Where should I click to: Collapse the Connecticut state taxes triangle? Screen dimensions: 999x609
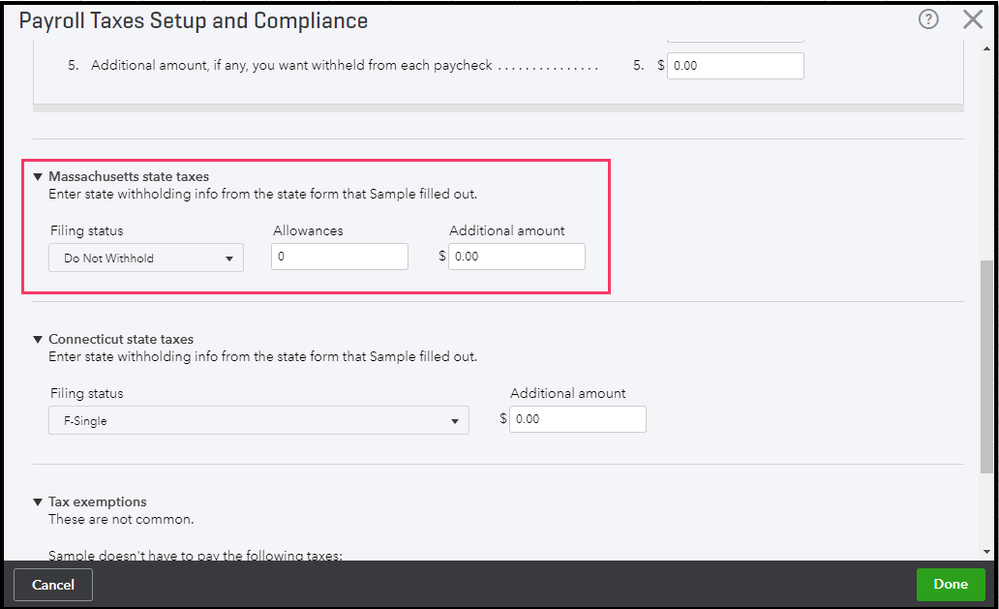pyautogui.click(x=38, y=340)
